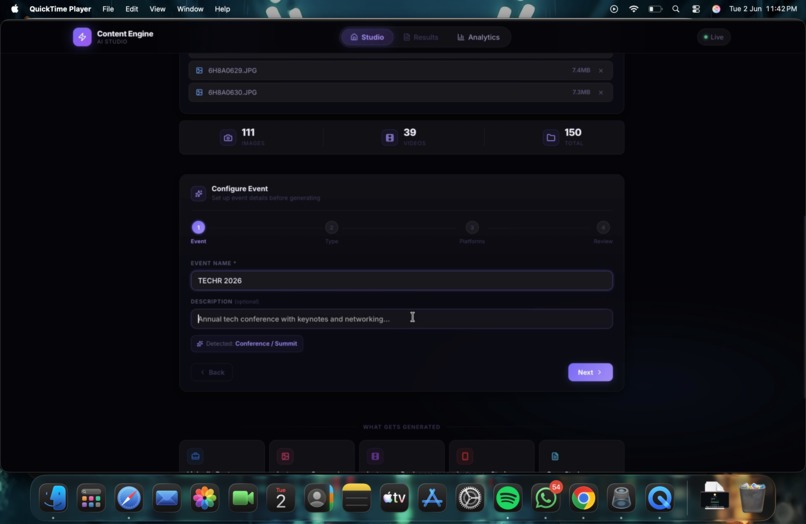Select the 6H8A0629.JPG file name
Image resolution: width=806 pixels, height=524 pixels.
(x=232, y=70)
